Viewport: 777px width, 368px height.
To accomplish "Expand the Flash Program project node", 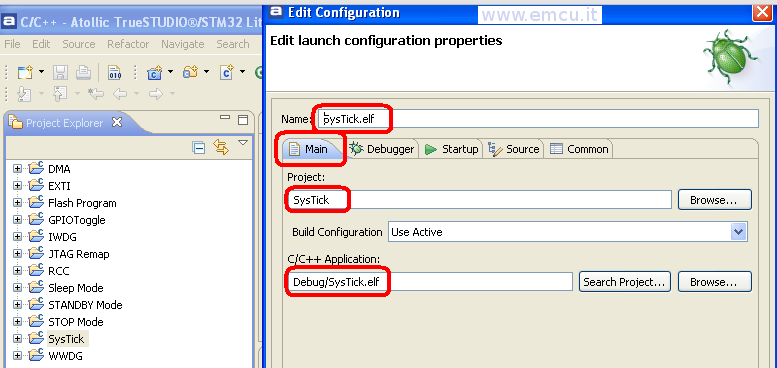I will 18,203.
